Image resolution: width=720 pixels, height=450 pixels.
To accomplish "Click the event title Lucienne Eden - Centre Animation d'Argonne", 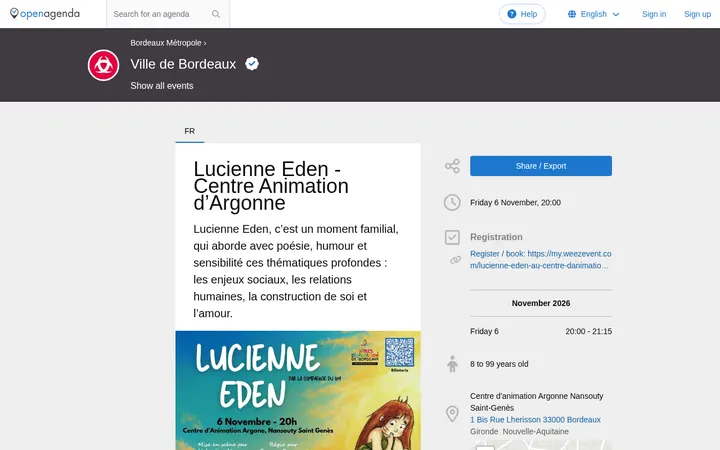I will 271,186.
